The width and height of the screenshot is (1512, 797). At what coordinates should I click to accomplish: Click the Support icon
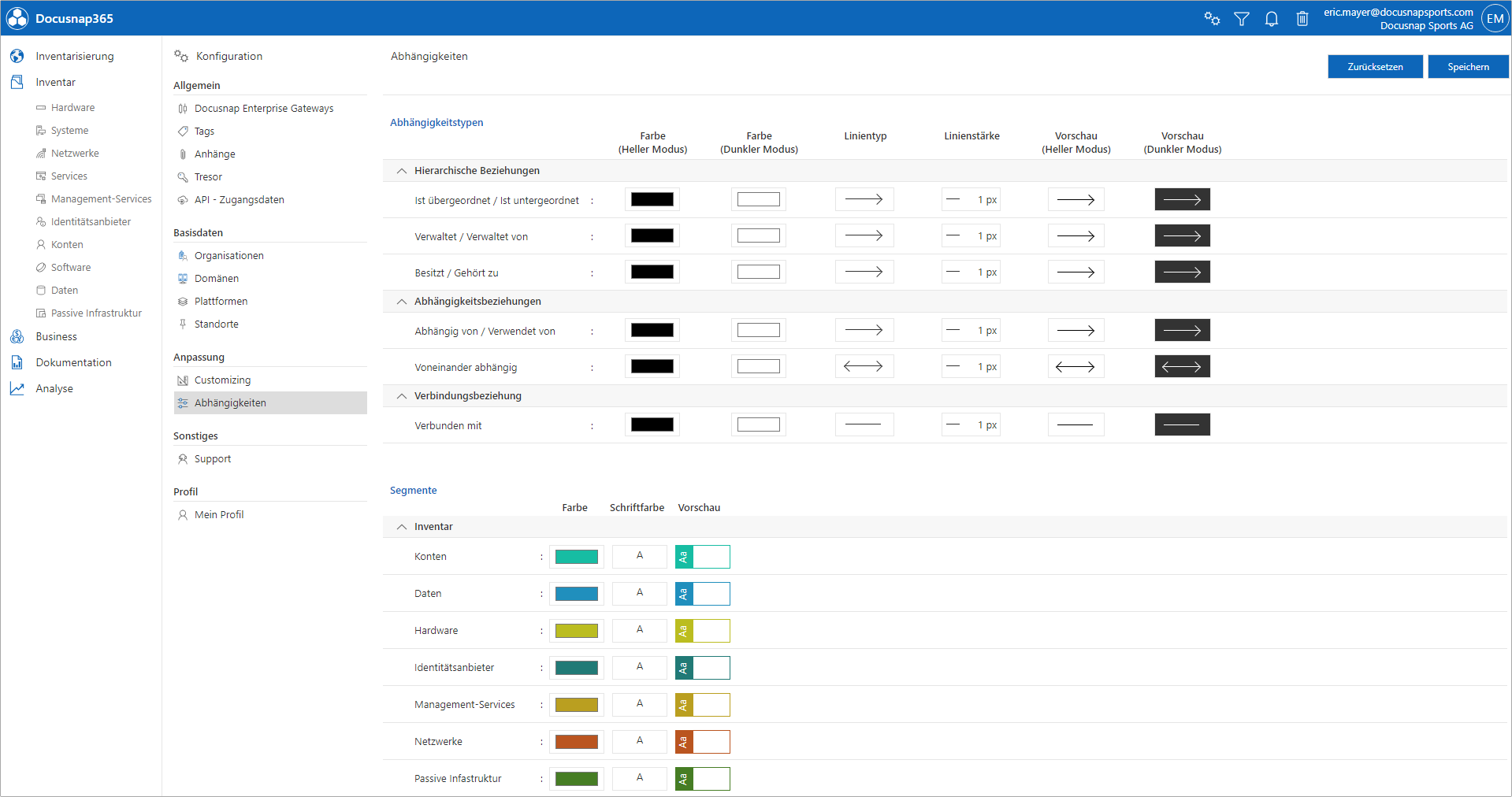(183, 459)
